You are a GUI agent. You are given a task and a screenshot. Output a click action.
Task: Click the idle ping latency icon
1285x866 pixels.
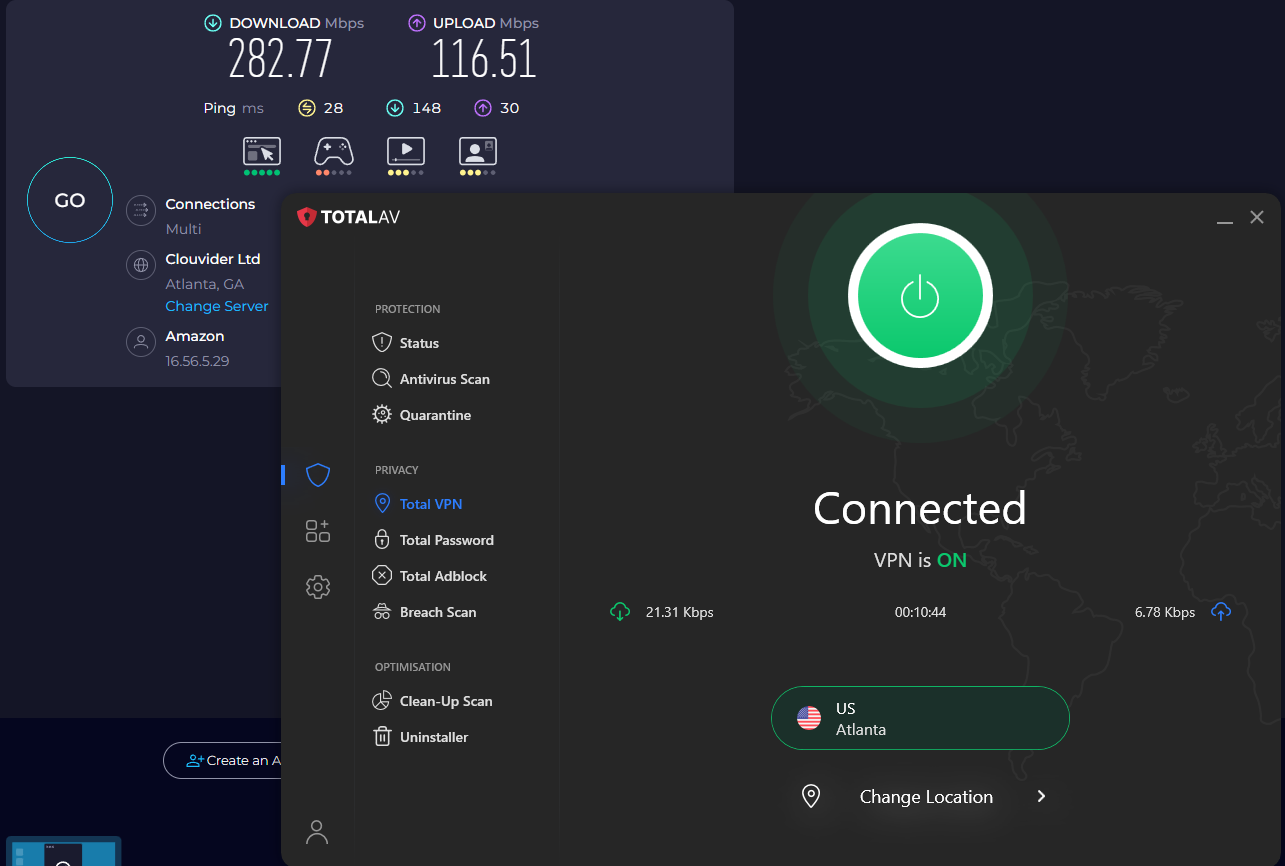click(307, 108)
